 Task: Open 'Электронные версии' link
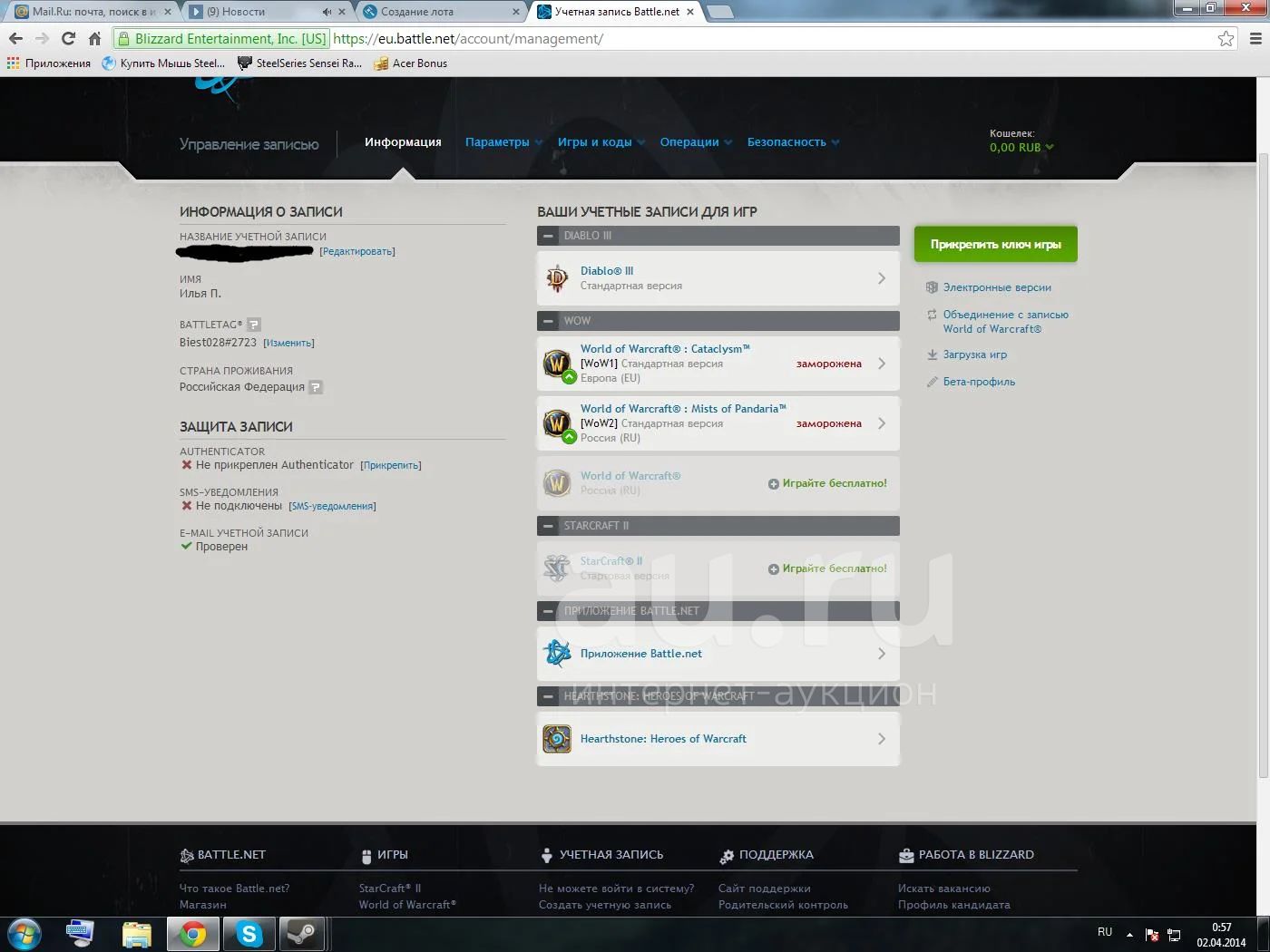pyautogui.click(x=997, y=287)
